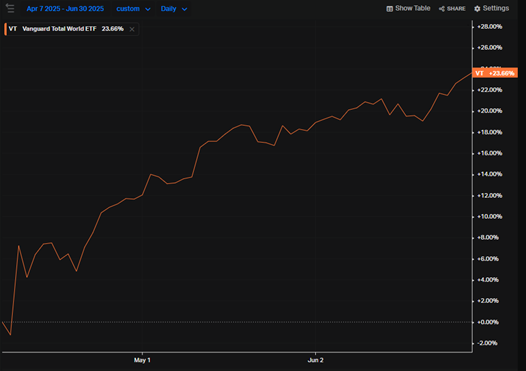Screen dimensions: 526x371
Task: Click the +8.00% axis label
Action: tap(487, 238)
